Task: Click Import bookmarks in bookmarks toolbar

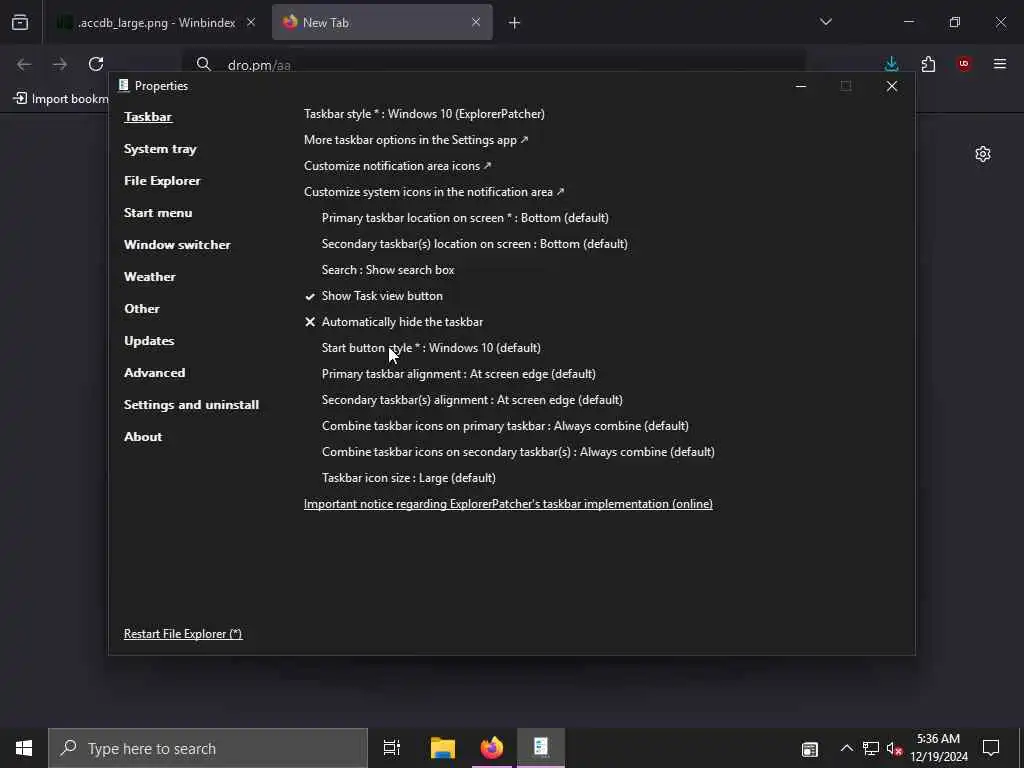Action: click(x=61, y=99)
